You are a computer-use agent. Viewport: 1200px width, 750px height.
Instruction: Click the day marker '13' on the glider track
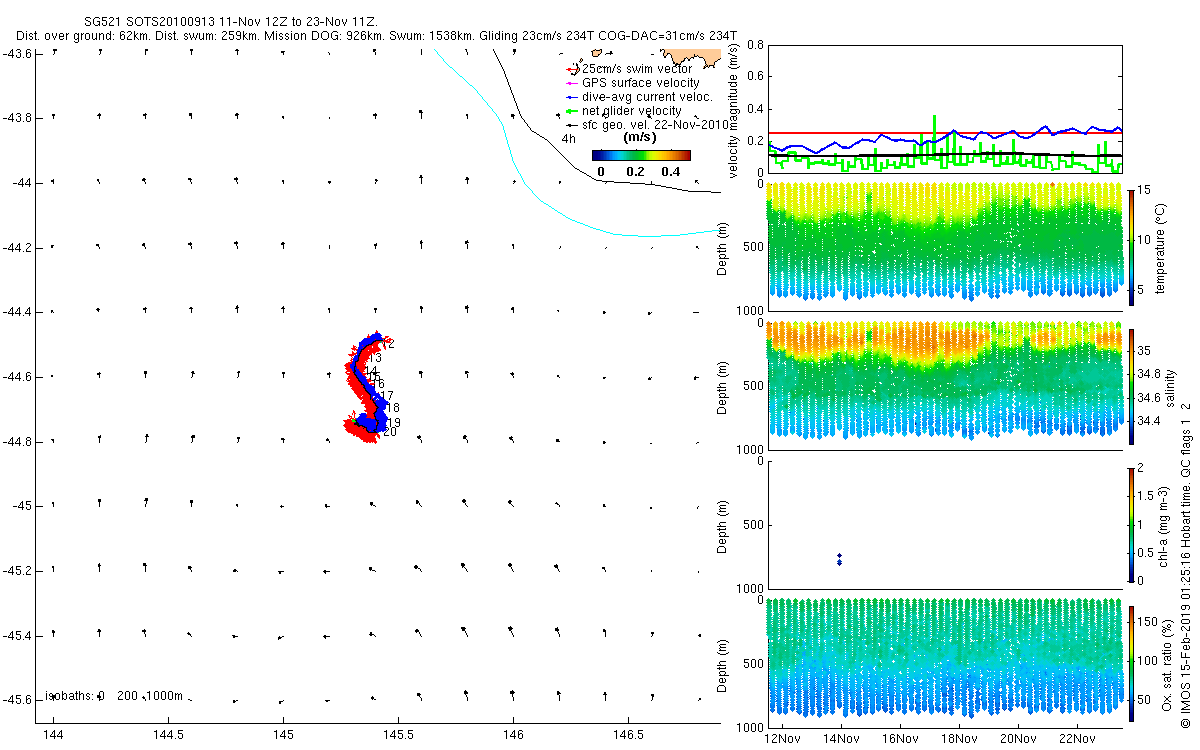pos(376,358)
